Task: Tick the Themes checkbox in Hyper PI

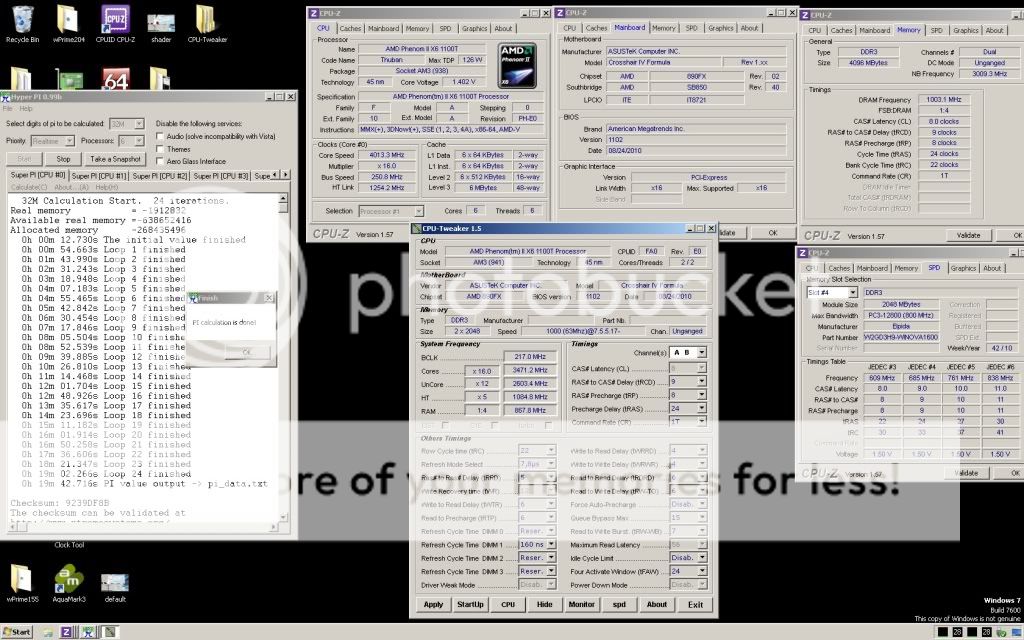Action: (160, 148)
